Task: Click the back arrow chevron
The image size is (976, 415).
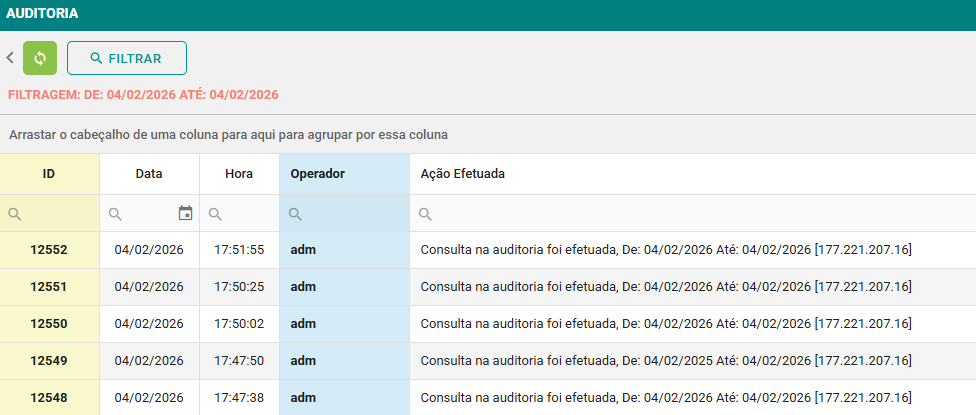Action: click(x=10, y=58)
